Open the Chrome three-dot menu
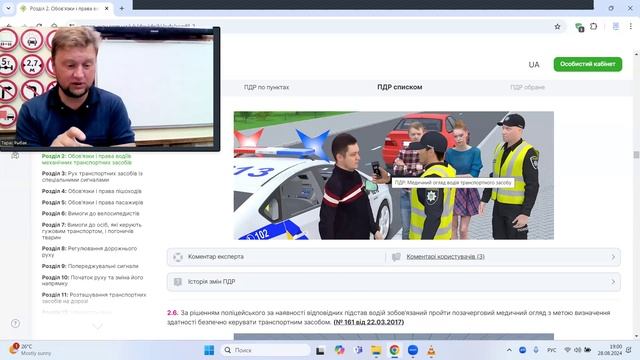640x360 pixels. (631, 27)
